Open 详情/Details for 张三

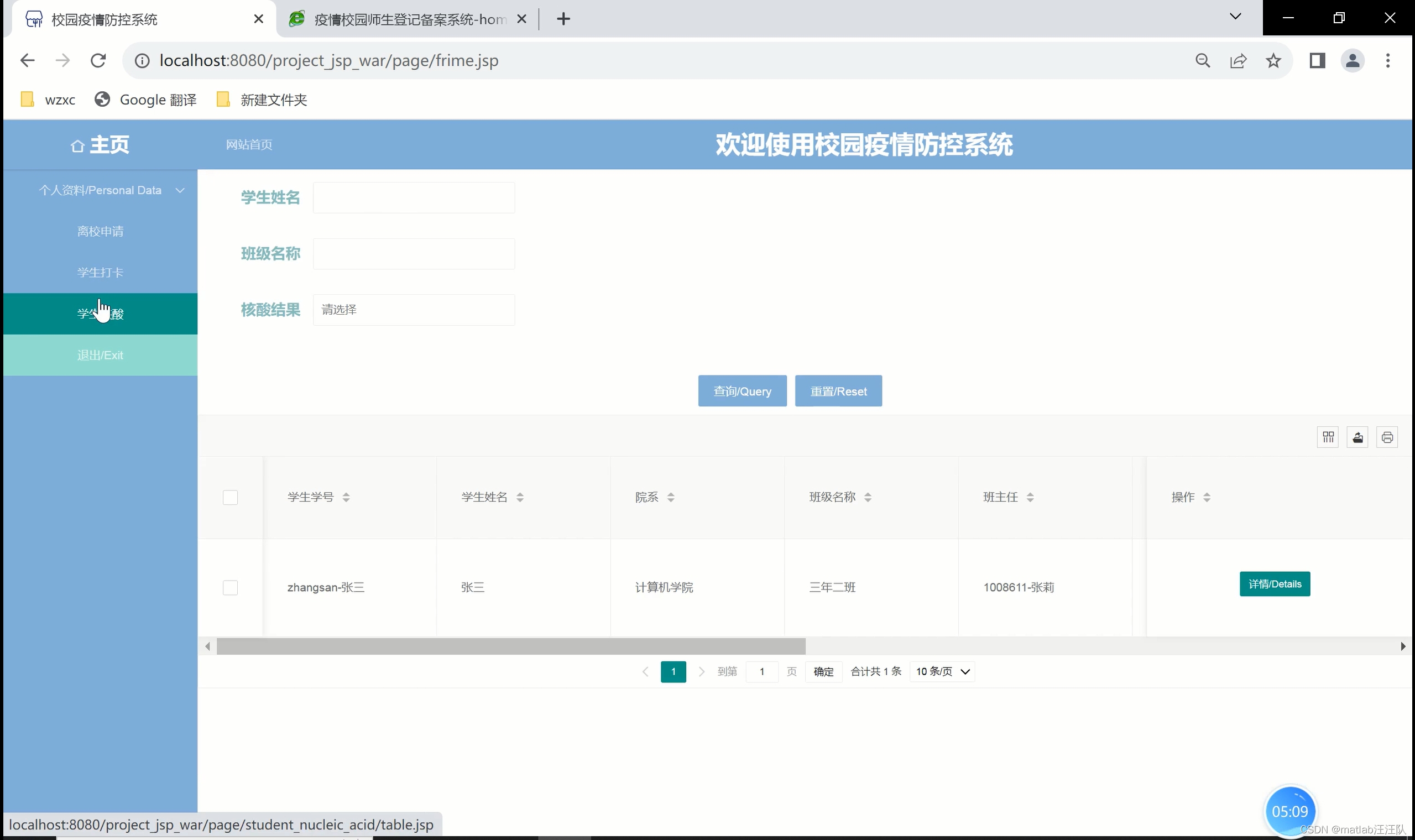(x=1275, y=583)
